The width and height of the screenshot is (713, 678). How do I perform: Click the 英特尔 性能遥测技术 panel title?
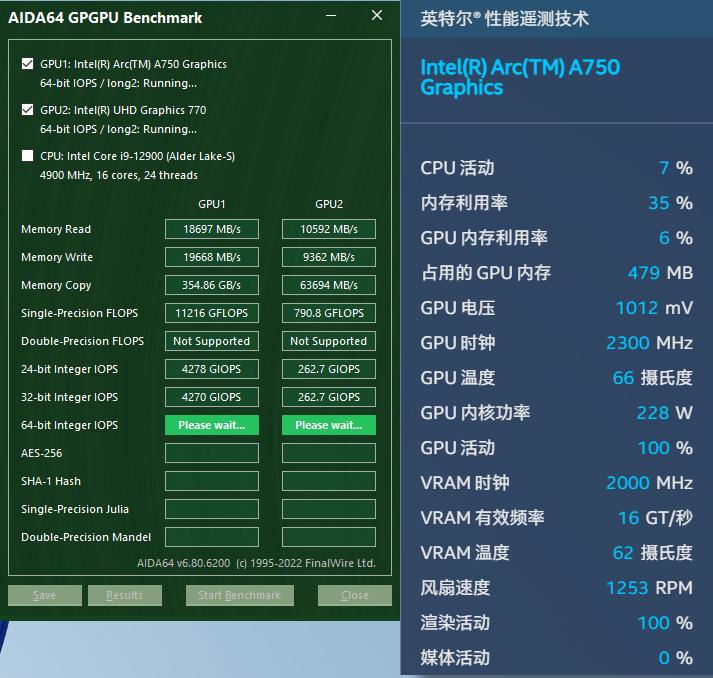pos(504,19)
